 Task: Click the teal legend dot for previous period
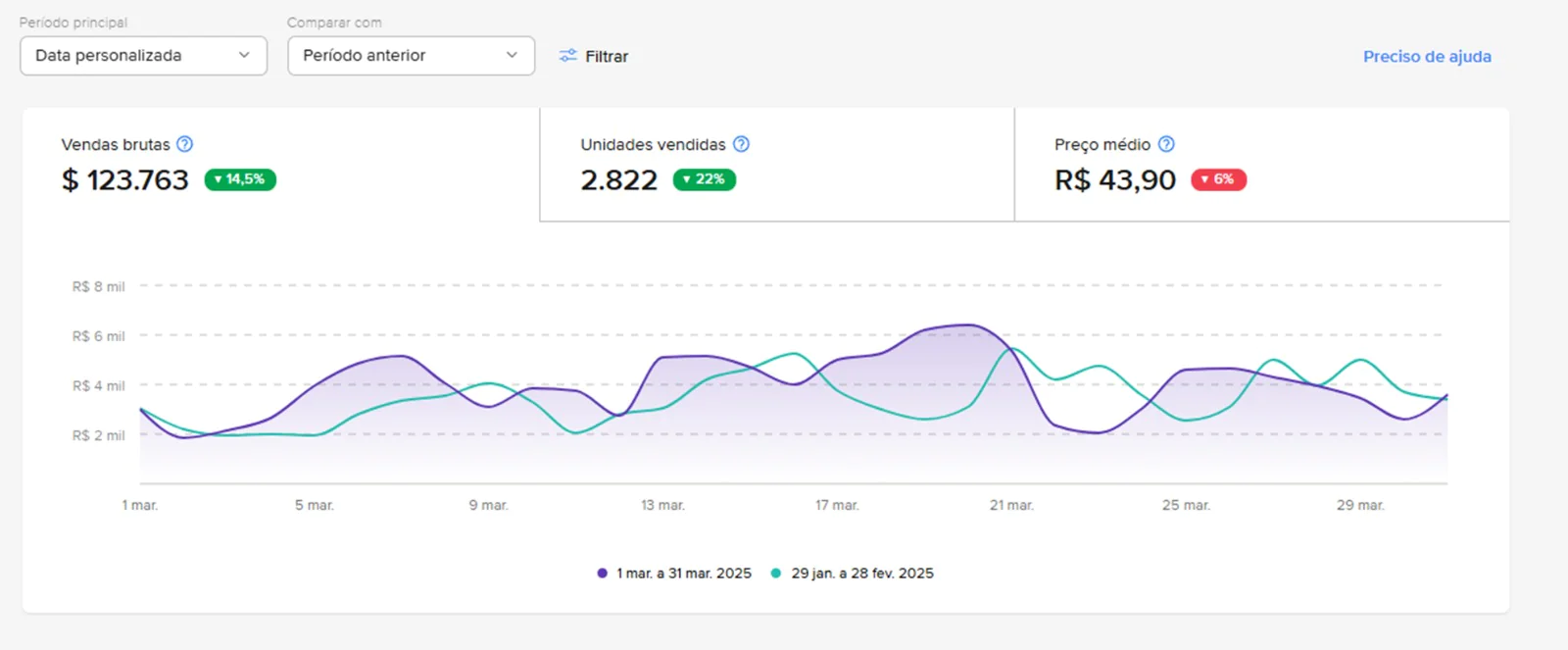pyautogui.click(x=776, y=574)
